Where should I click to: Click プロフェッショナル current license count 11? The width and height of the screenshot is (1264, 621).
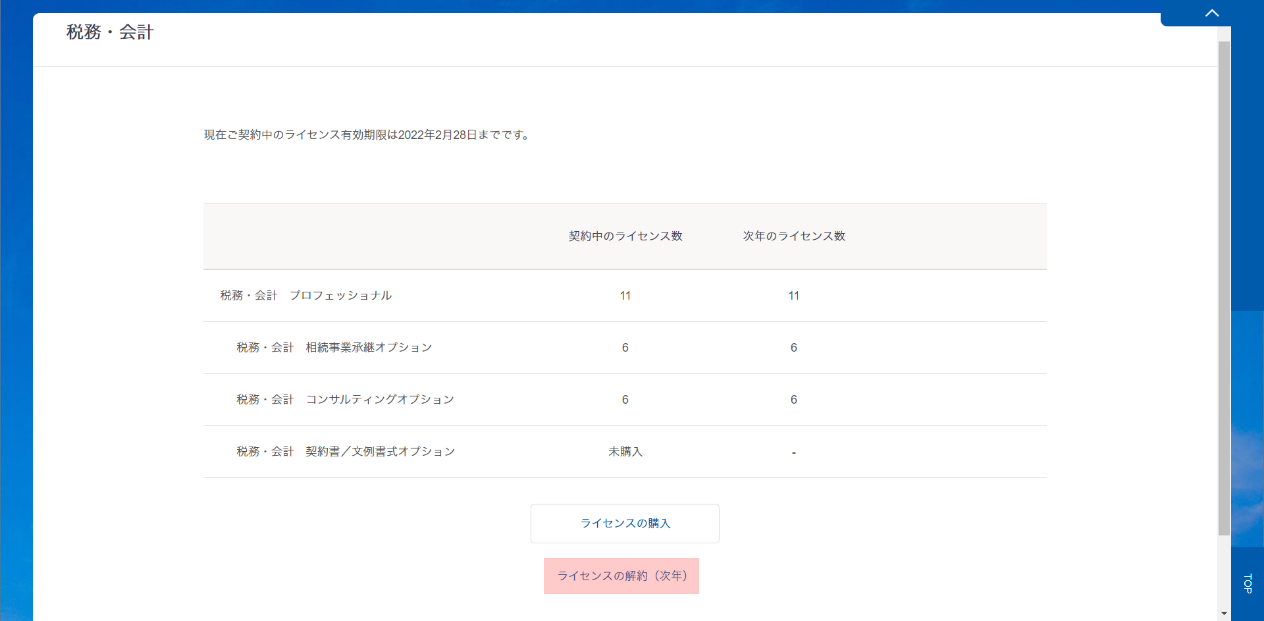click(x=625, y=296)
